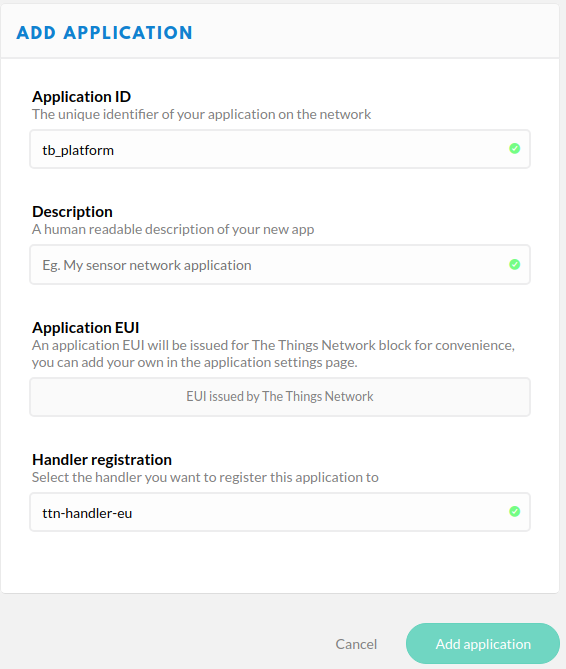Click the Description input field
This screenshot has width=566, height=669.
tap(280, 265)
